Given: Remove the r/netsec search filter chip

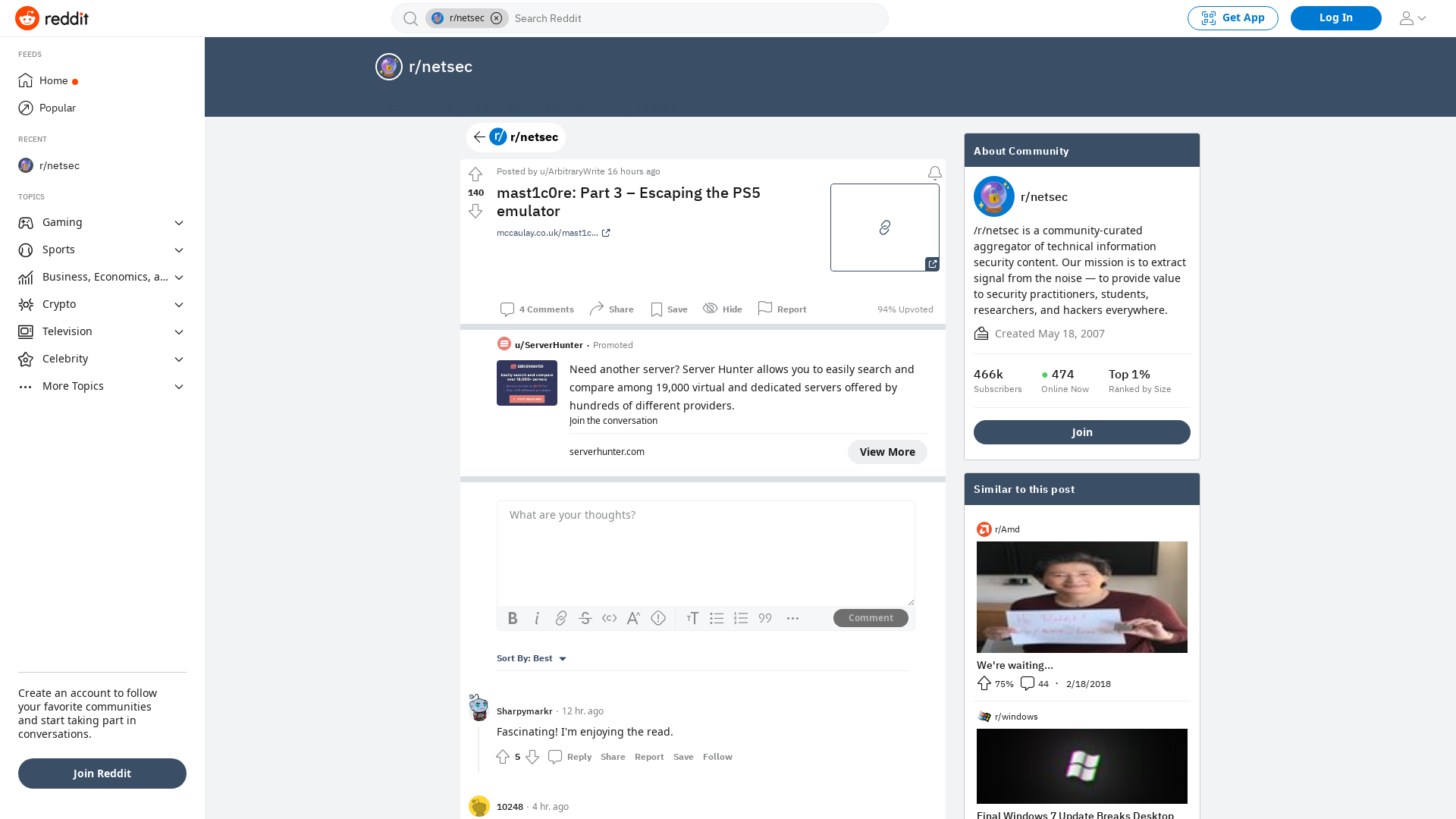Looking at the screenshot, I should point(496,18).
